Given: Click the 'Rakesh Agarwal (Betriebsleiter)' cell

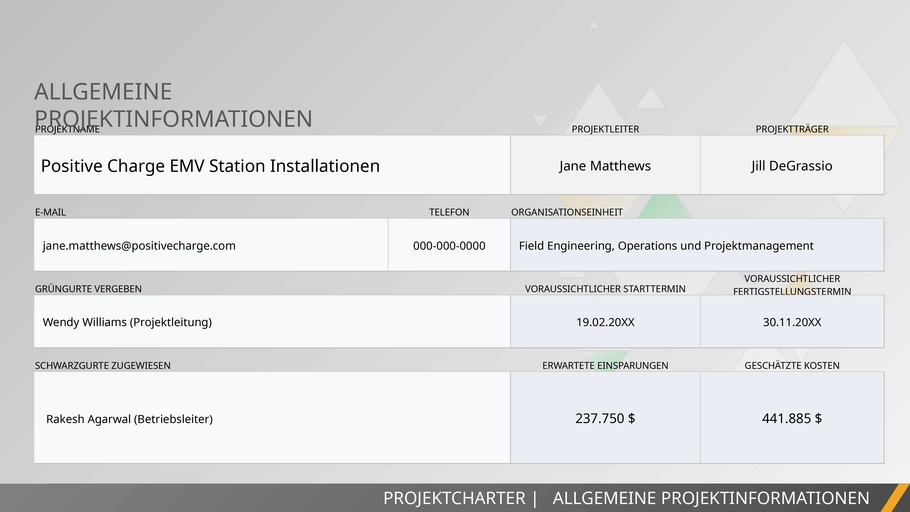Looking at the screenshot, I should click(x=272, y=417).
